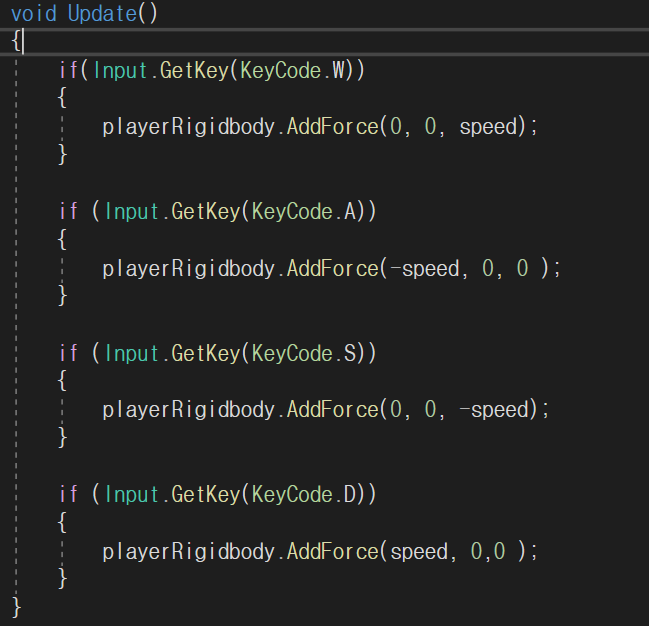Screen dimensions: 649x626
Task: Click the speed argument in the W block
Action: [x=488, y=127]
